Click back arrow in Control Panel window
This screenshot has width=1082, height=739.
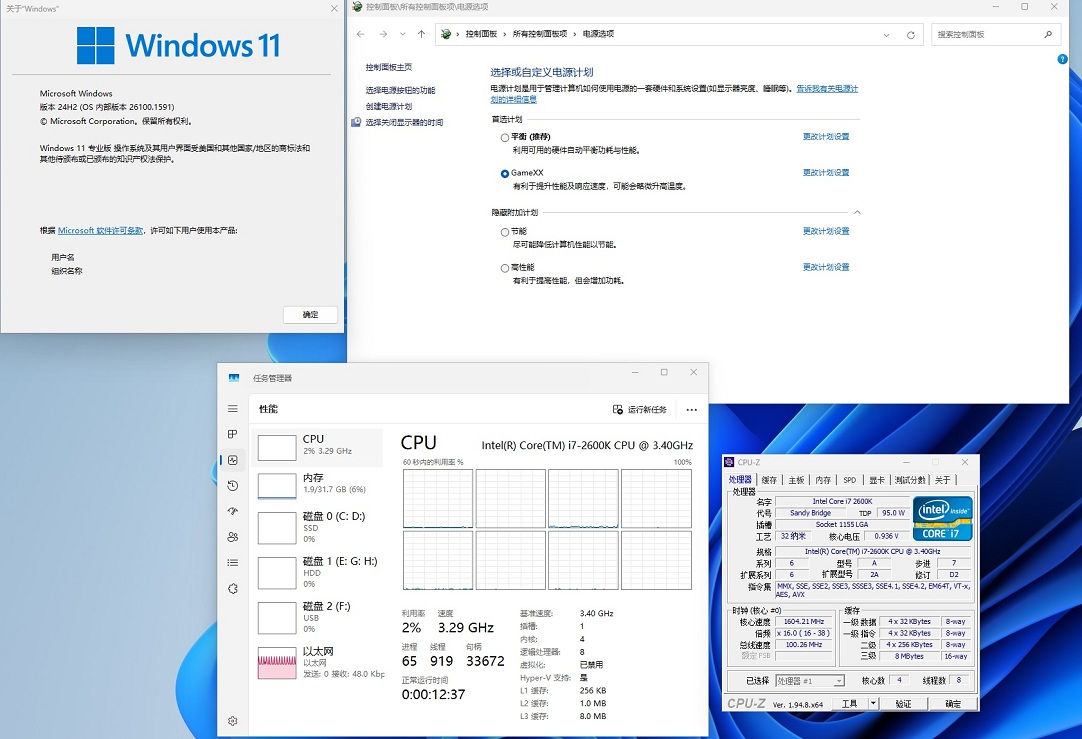pyautogui.click(x=360, y=34)
